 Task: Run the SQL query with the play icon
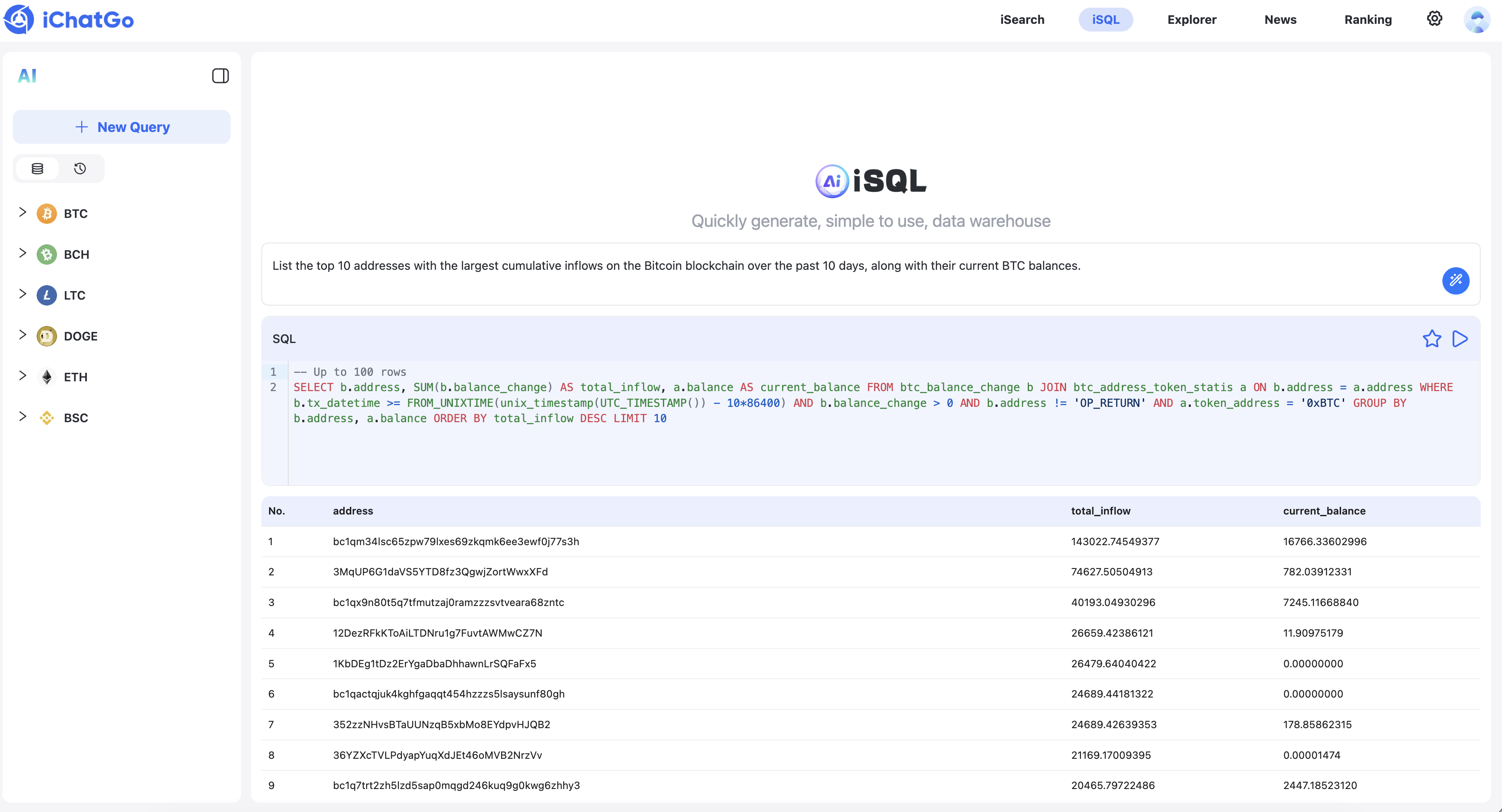coord(1460,338)
